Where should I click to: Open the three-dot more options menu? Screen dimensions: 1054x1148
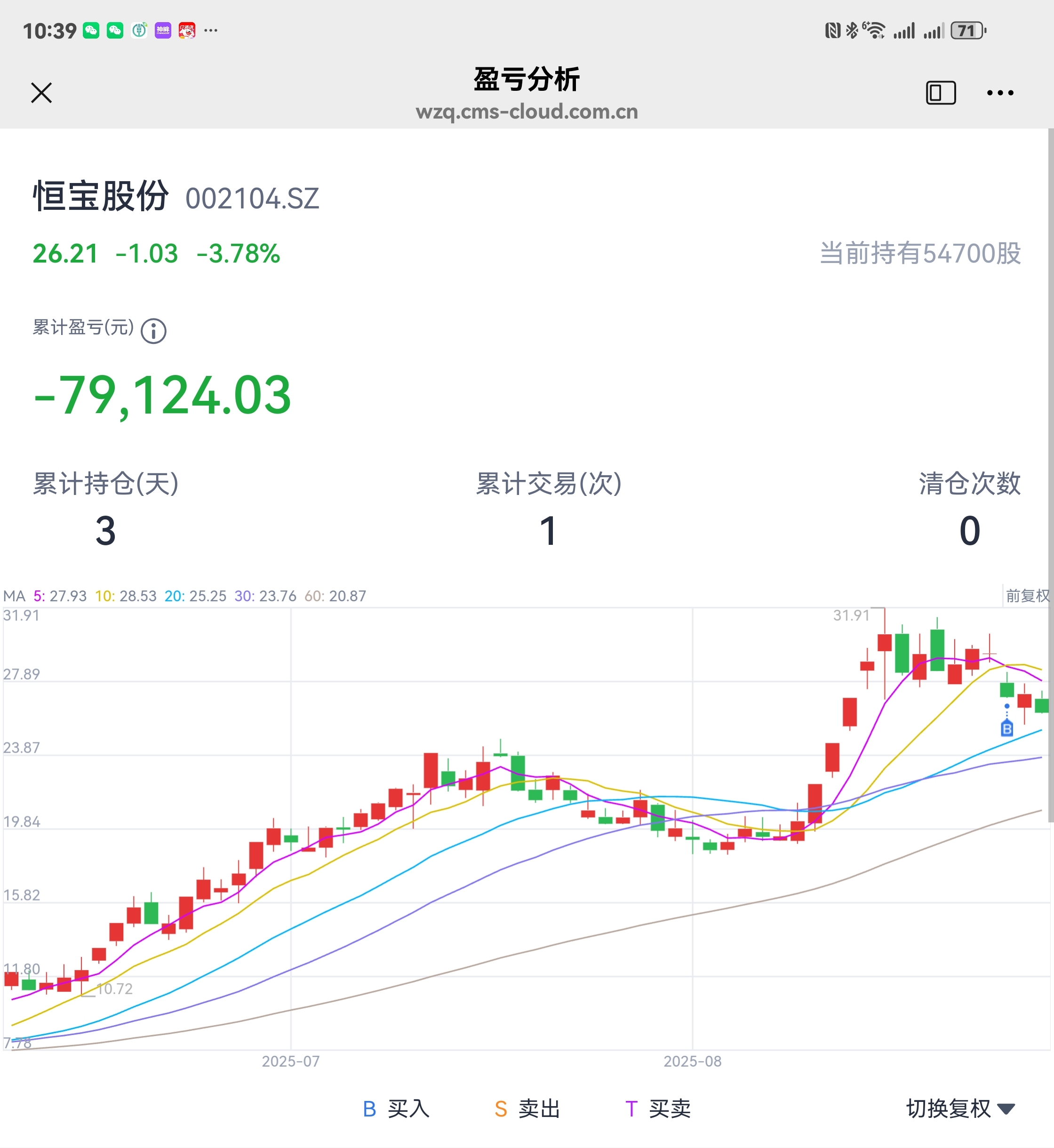[x=1000, y=93]
